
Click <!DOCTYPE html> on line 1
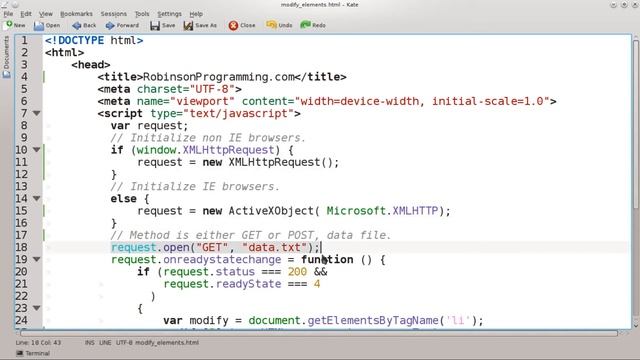pos(94,40)
